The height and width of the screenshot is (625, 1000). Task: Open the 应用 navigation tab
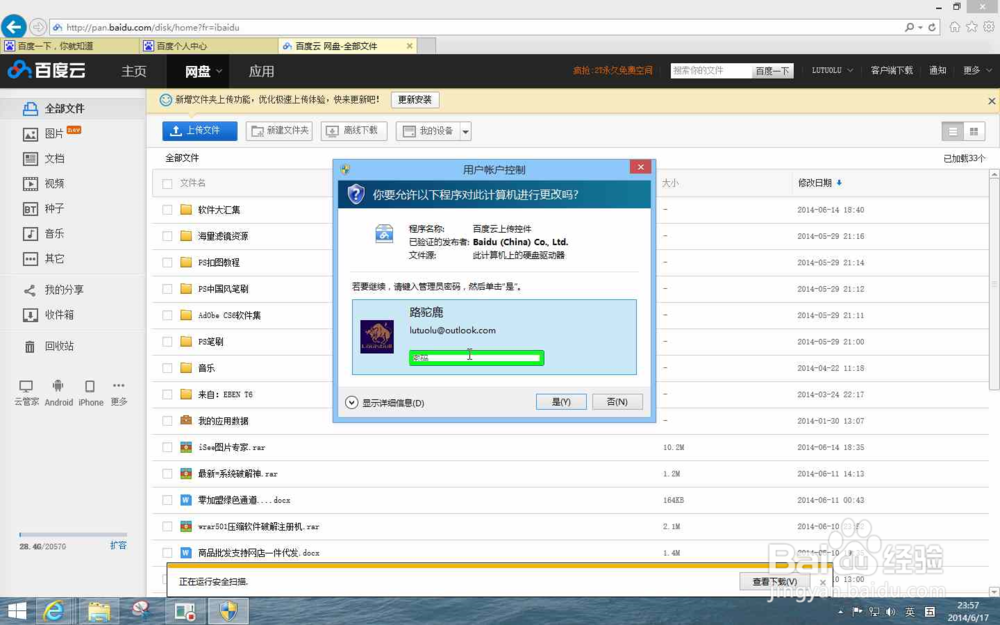click(x=261, y=71)
